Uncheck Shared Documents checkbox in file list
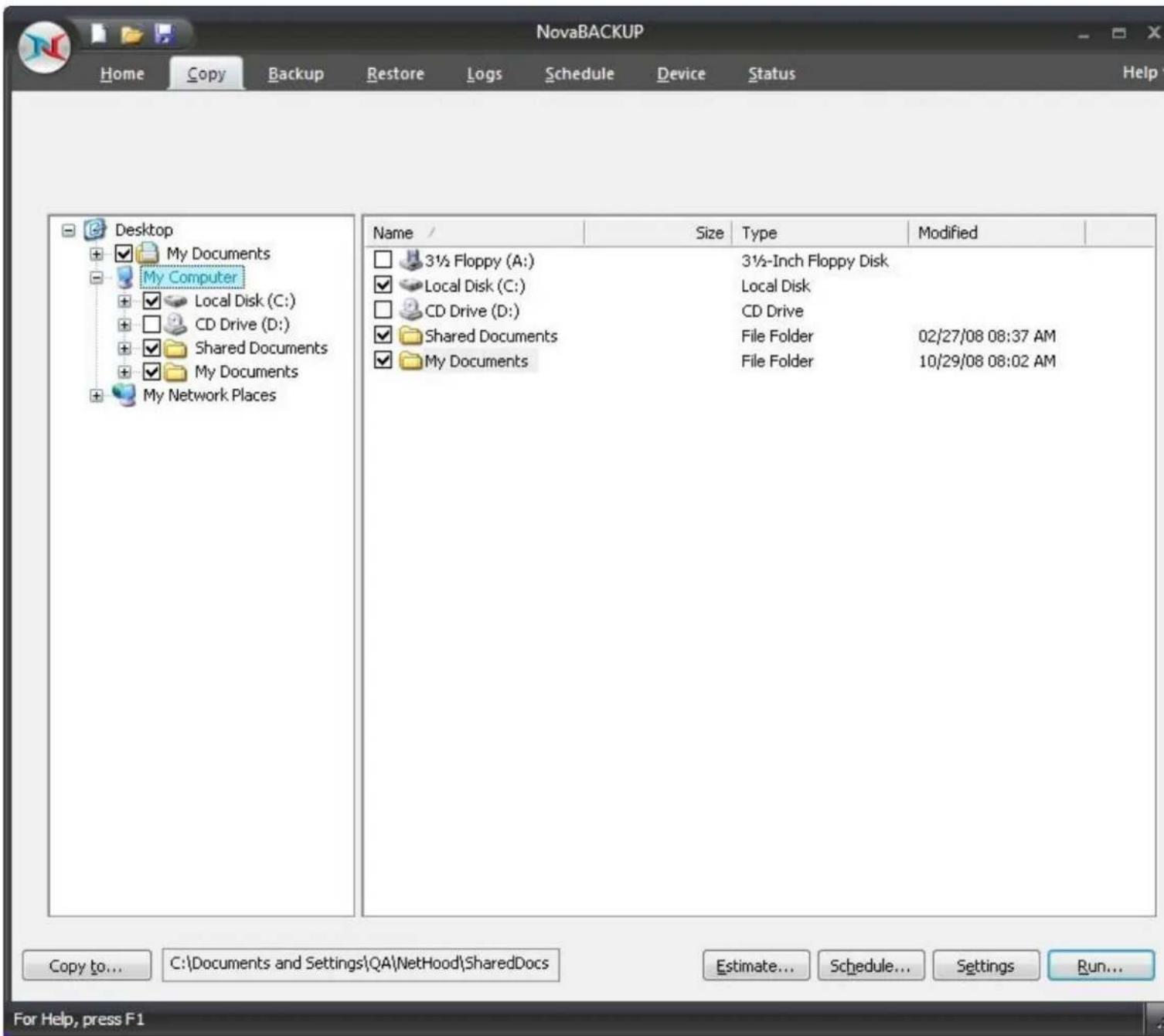The height and width of the screenshot is (1036, 1164). (383, 335)
